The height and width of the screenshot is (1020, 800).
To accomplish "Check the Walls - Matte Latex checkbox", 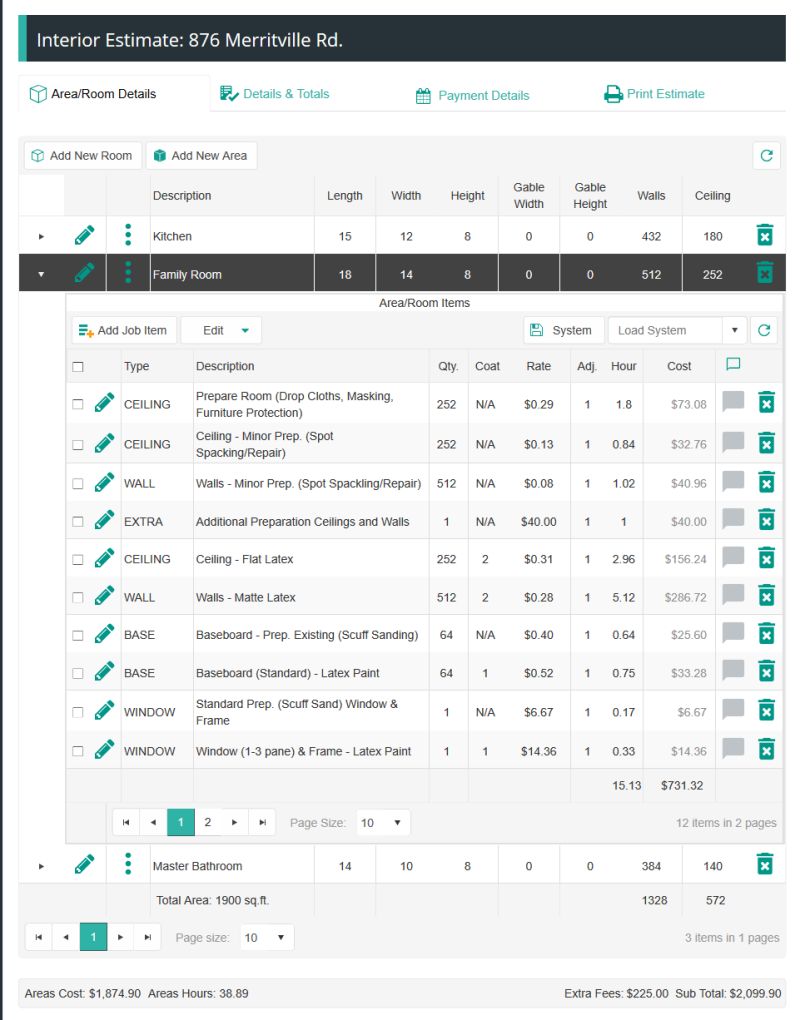I will [78, 598].
